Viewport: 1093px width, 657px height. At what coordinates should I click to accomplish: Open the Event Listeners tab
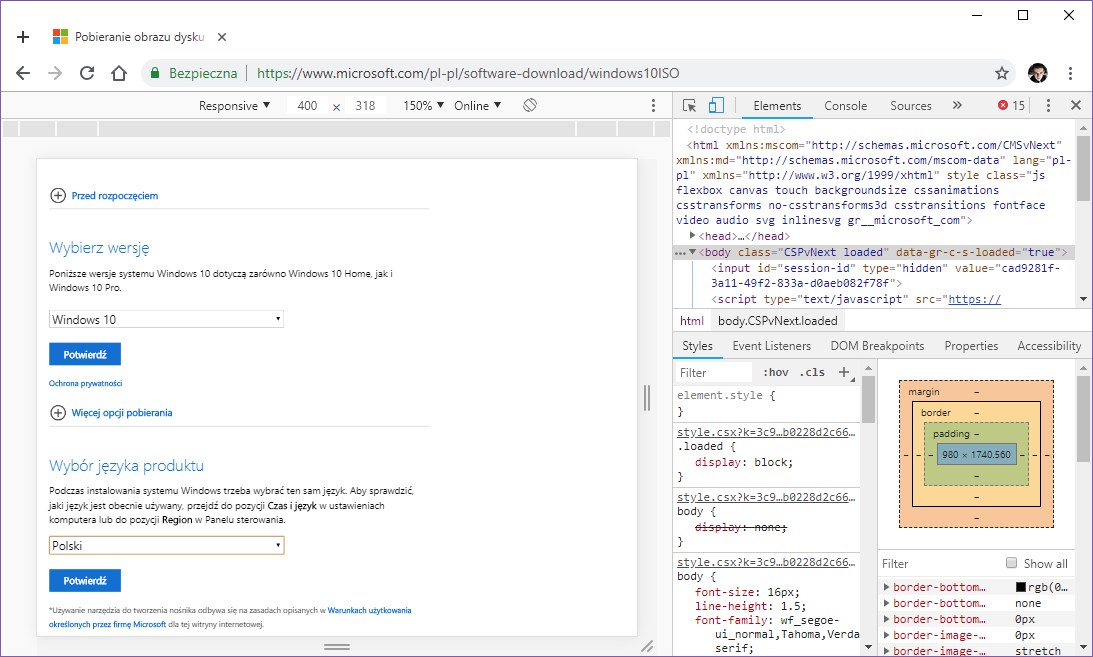(x=772, y=346)
